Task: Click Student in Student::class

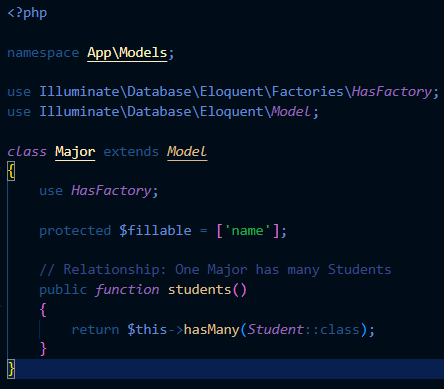Action: tap(275, 330)
